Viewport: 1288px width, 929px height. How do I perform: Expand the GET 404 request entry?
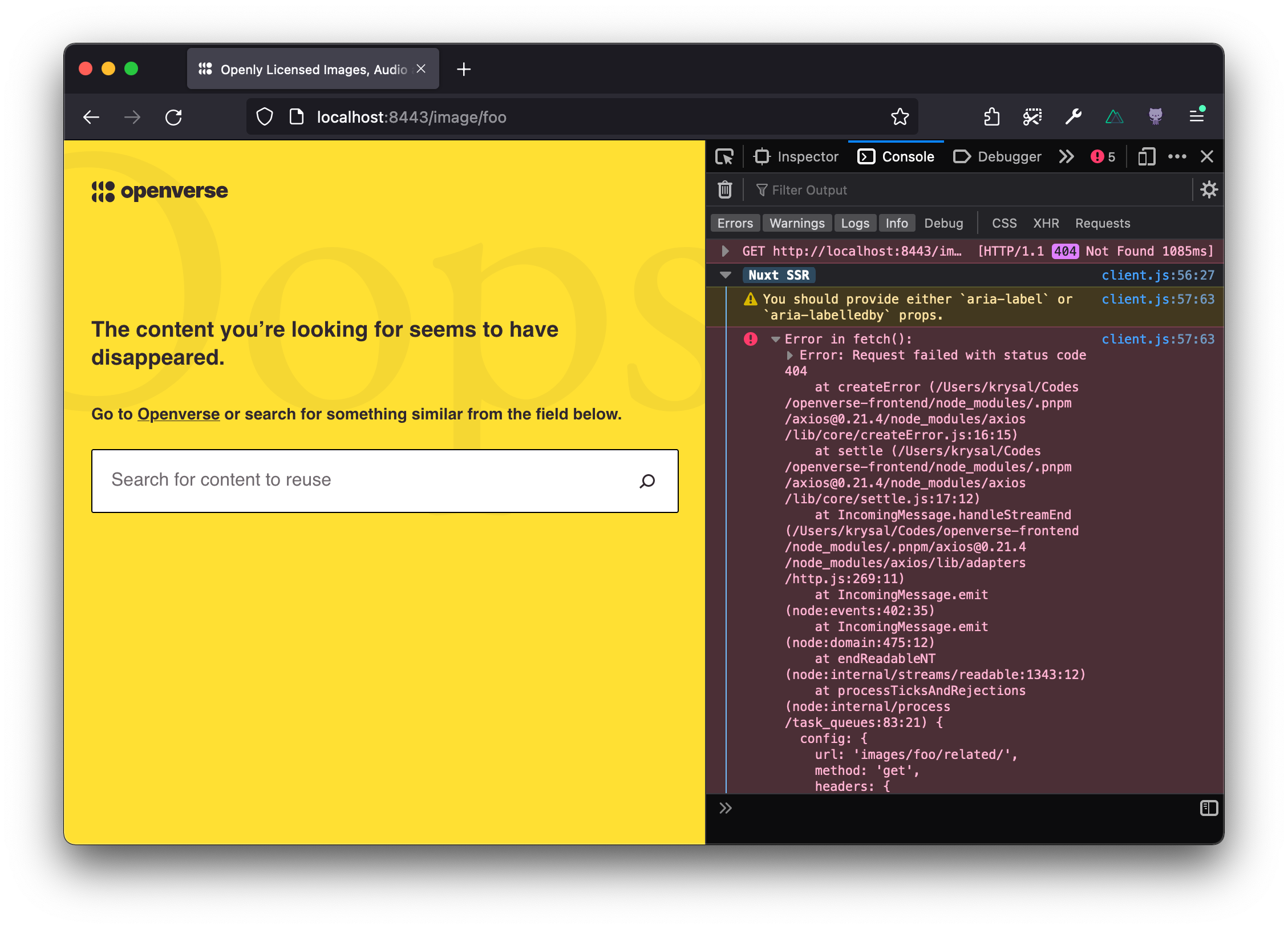click(x=725, y=251)
